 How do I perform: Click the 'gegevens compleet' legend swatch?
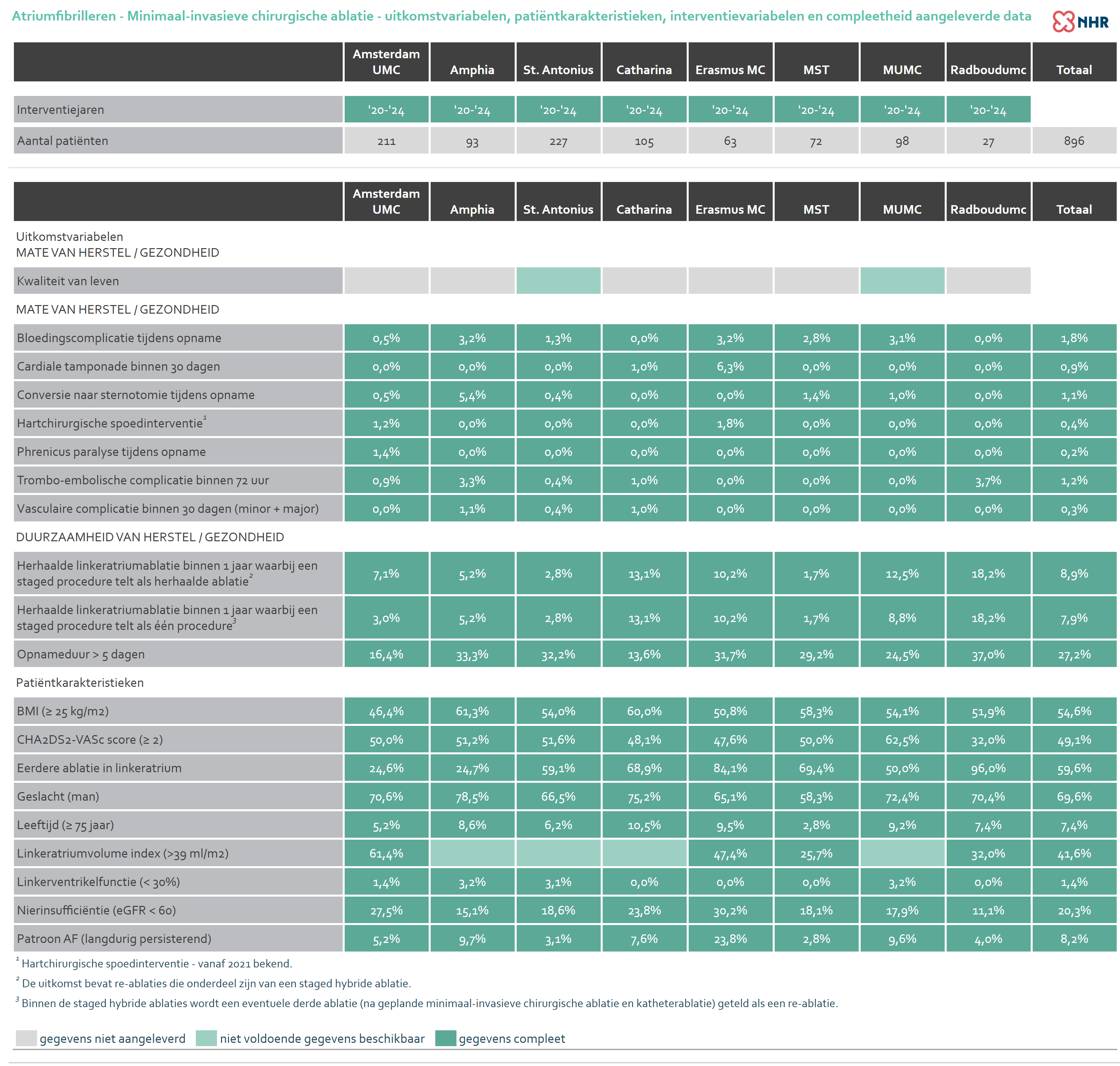click(445, 1038)
